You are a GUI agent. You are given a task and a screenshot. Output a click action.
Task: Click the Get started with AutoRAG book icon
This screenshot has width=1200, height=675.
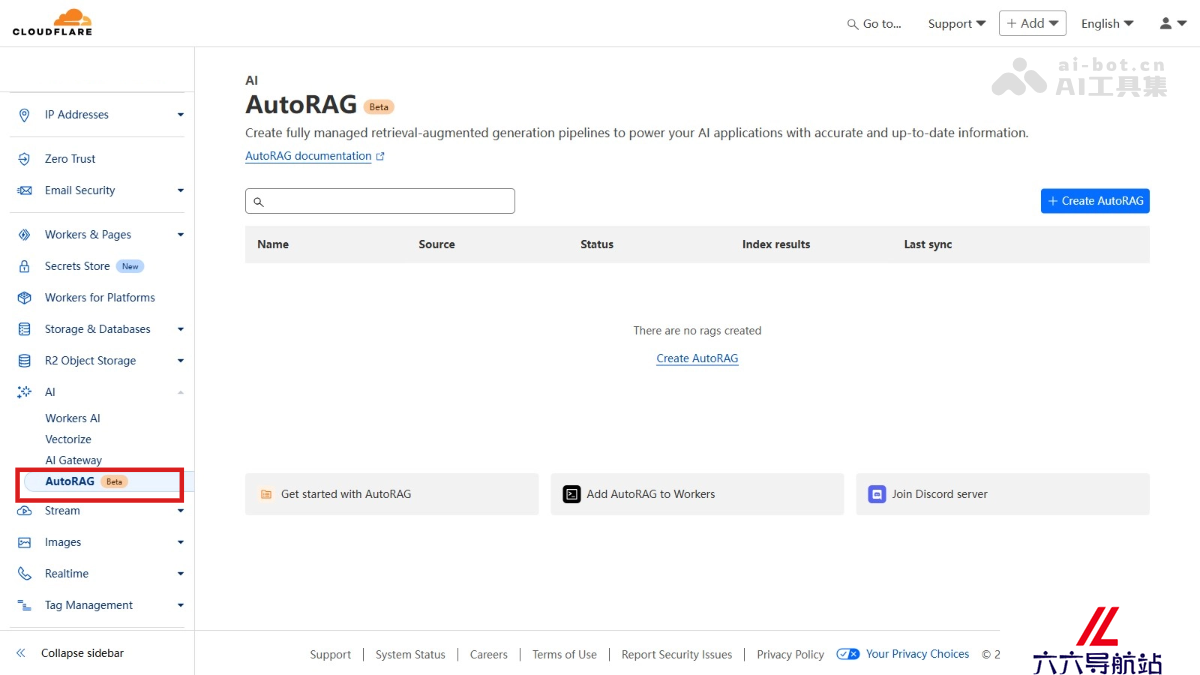(266, 494)
